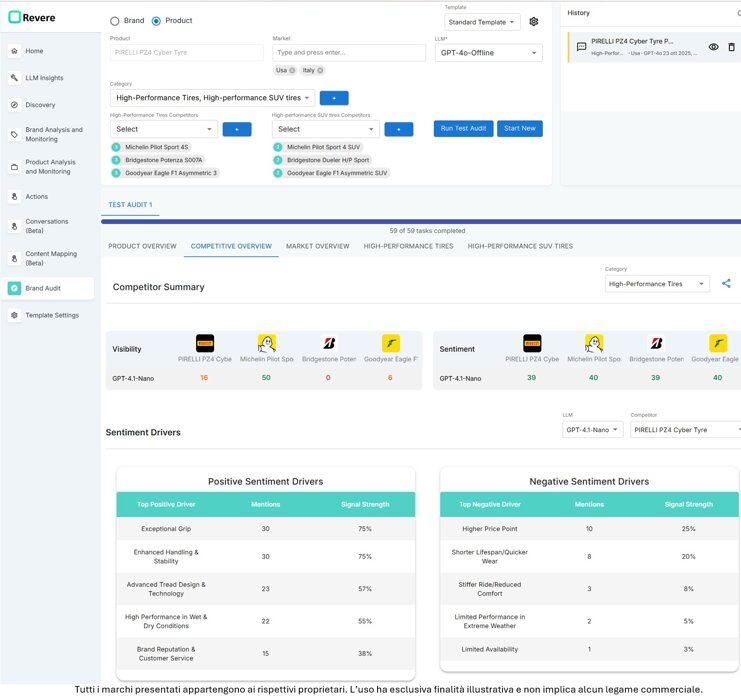Click the template settings gear icon
The width and height of the screenshot is (741, 697).
click(534, 22)
